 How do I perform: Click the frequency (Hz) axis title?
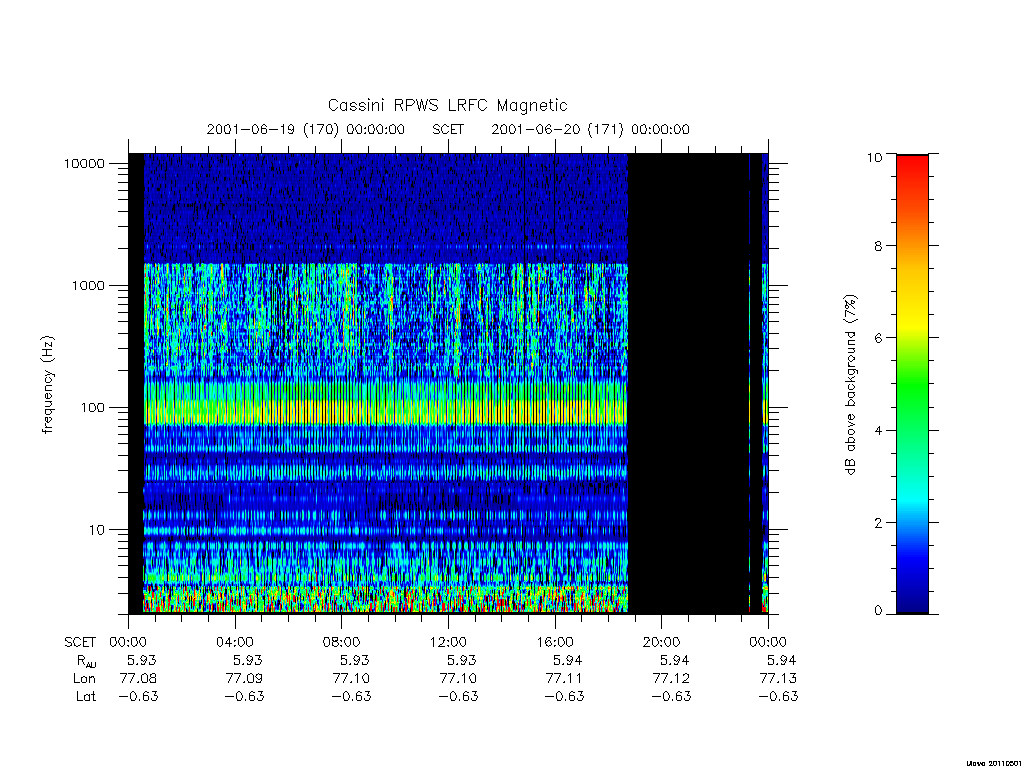48,384
